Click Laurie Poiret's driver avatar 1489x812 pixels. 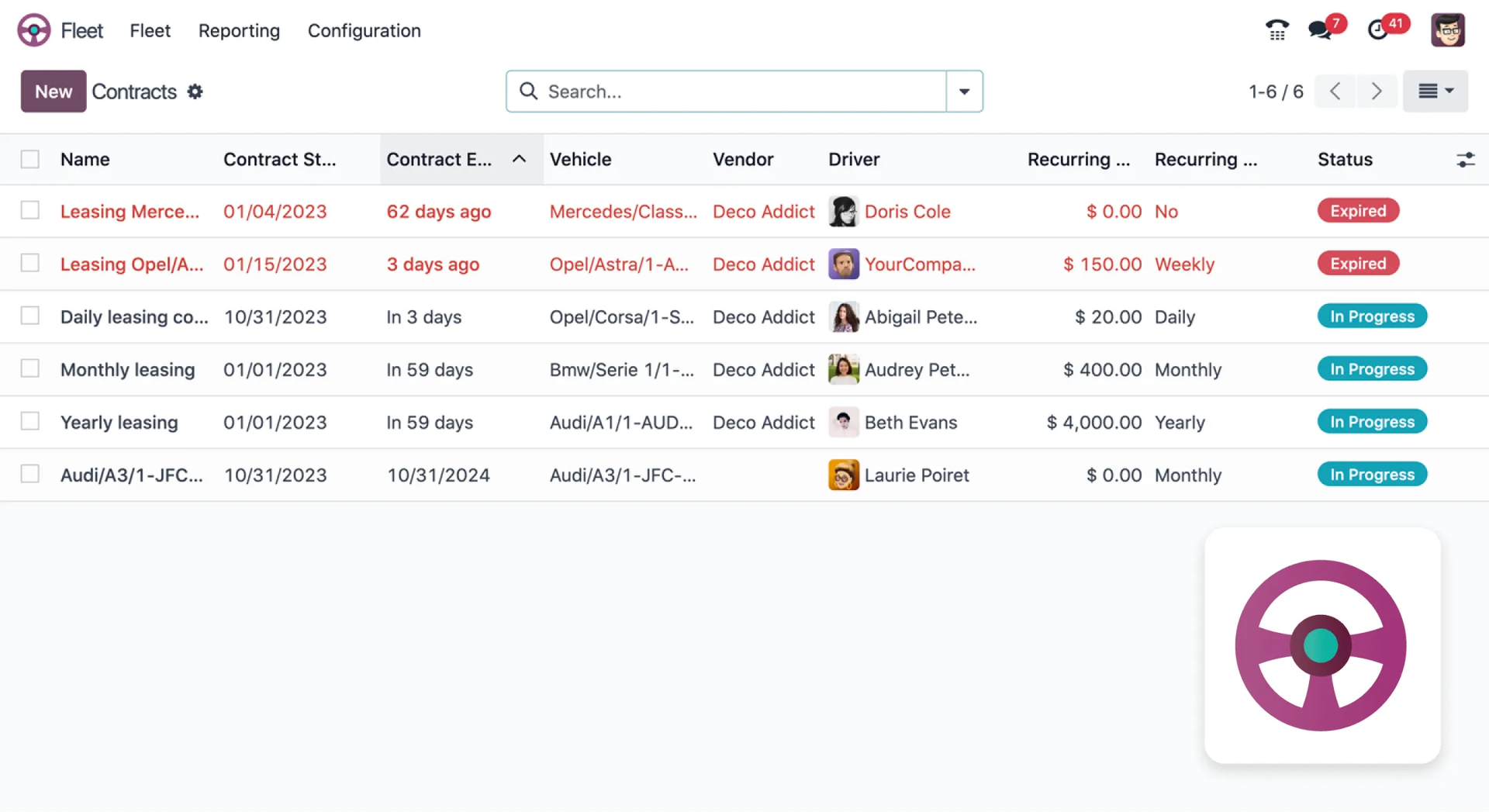tap(844, 475)
